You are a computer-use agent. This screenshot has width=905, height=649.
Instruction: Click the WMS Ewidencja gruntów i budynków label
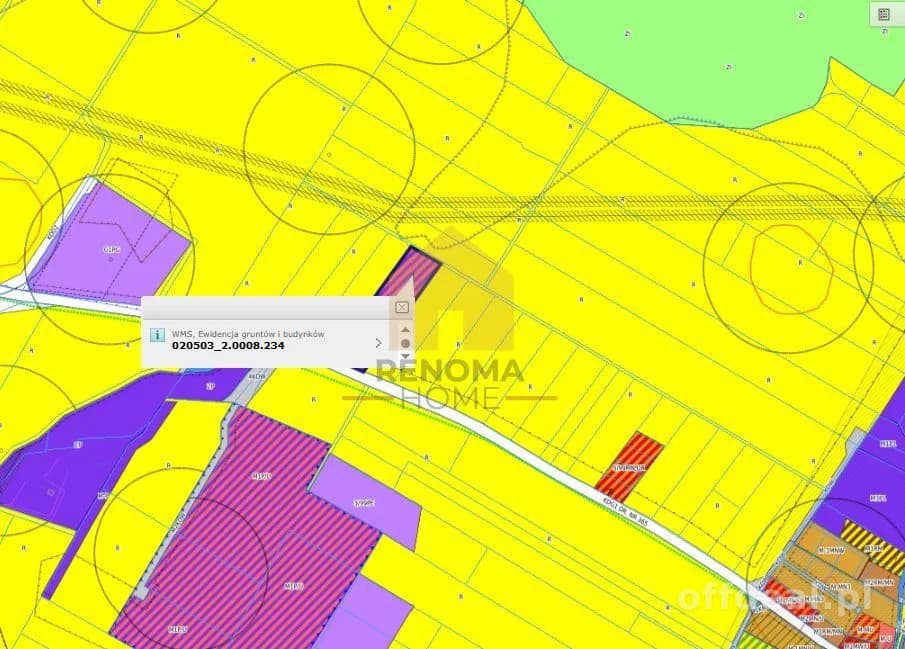coord(248,334)
